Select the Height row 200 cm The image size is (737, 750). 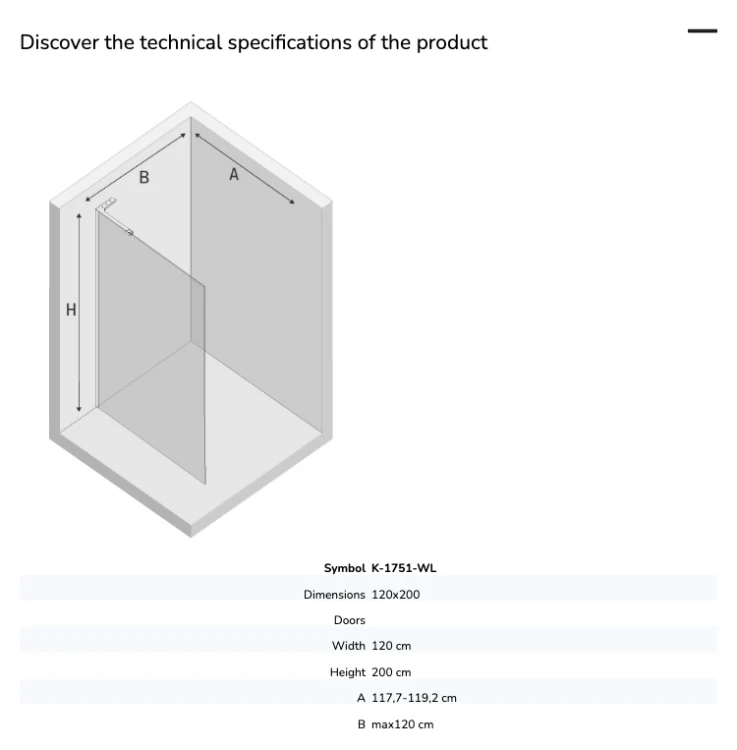(368, 672)
